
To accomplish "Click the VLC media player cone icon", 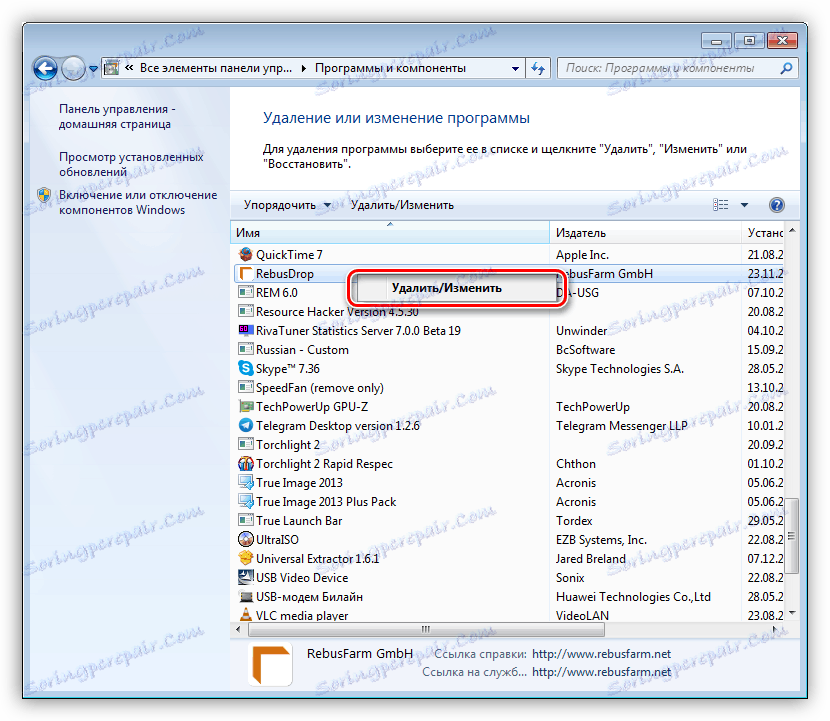I will tap(246, 615).
